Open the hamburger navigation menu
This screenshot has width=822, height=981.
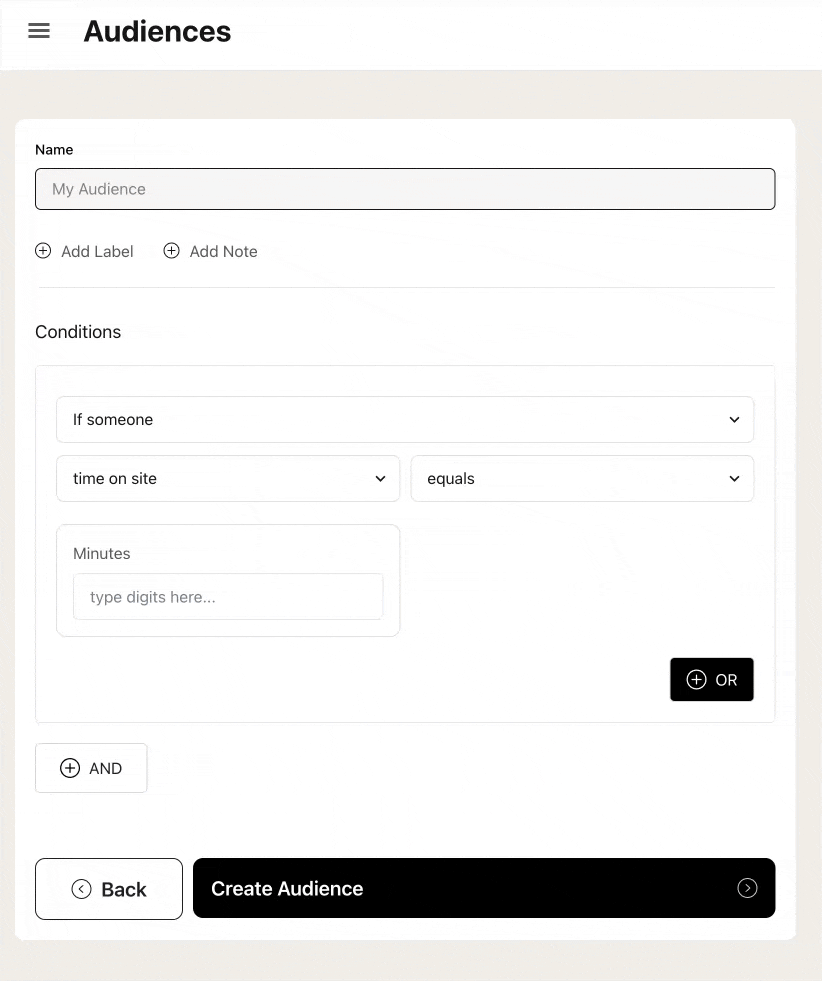pos(39,31)
